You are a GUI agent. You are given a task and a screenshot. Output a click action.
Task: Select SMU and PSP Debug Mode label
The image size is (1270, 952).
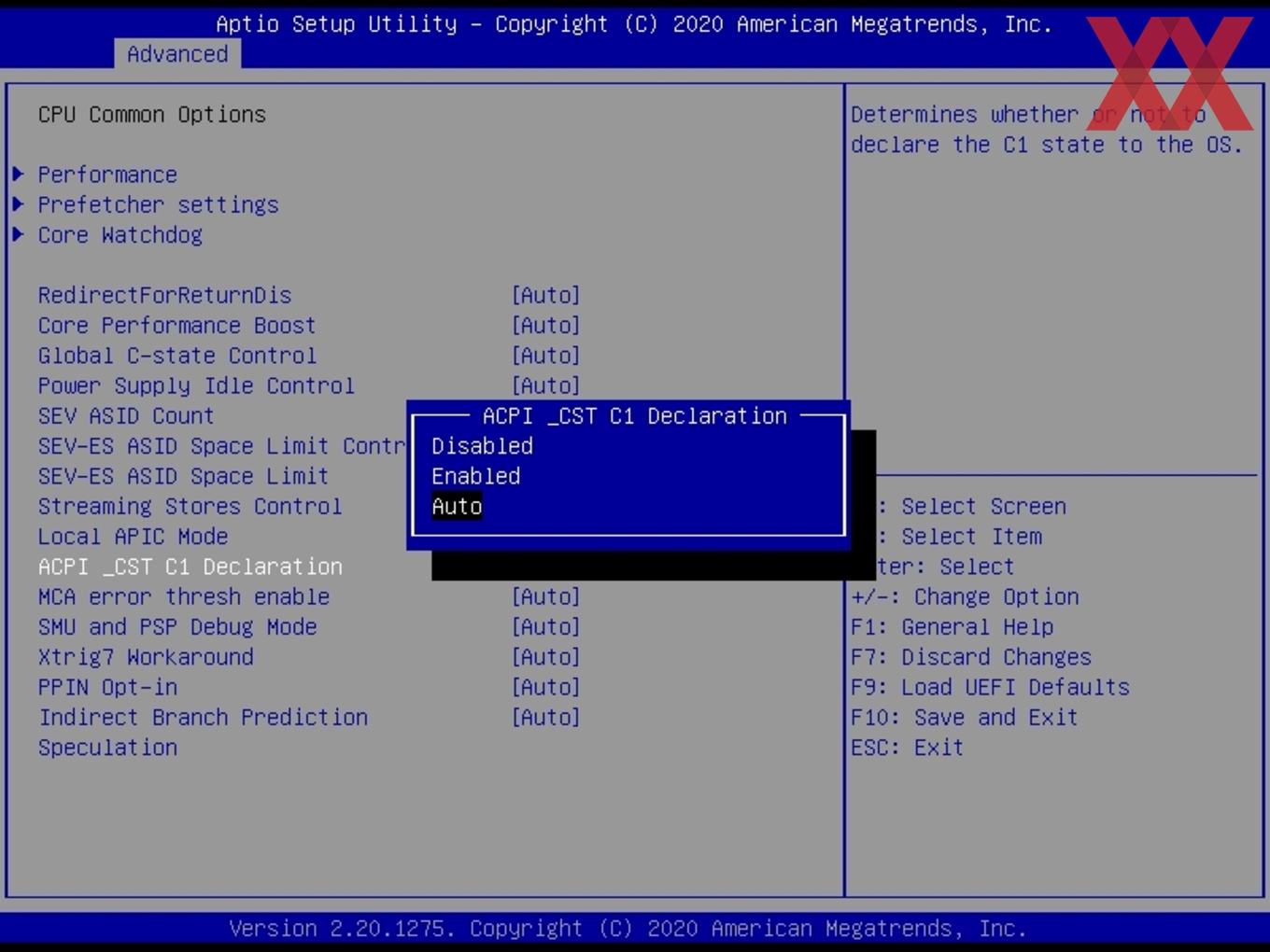[176, 626]
